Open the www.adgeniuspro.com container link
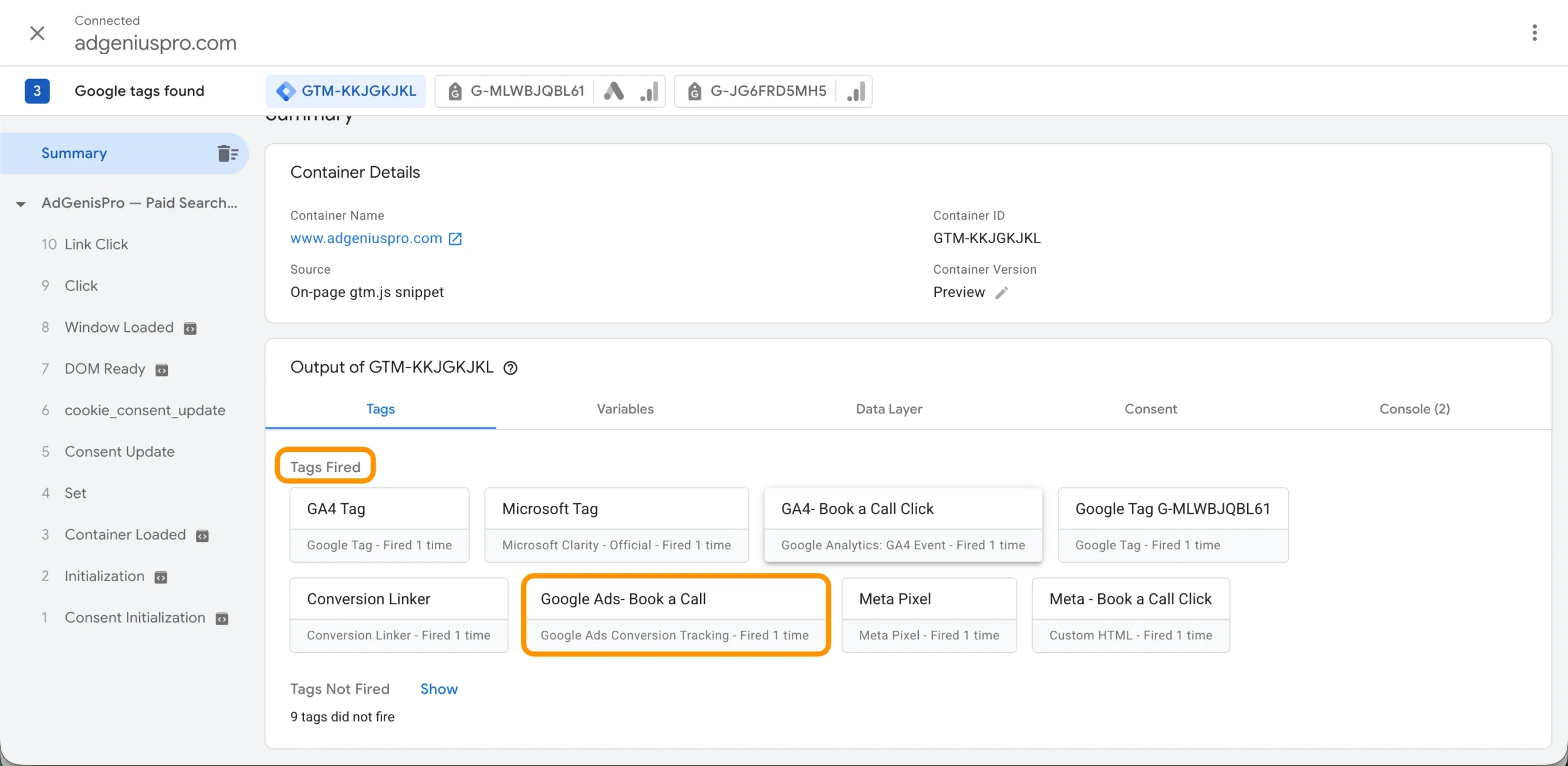 click(366, 238)
